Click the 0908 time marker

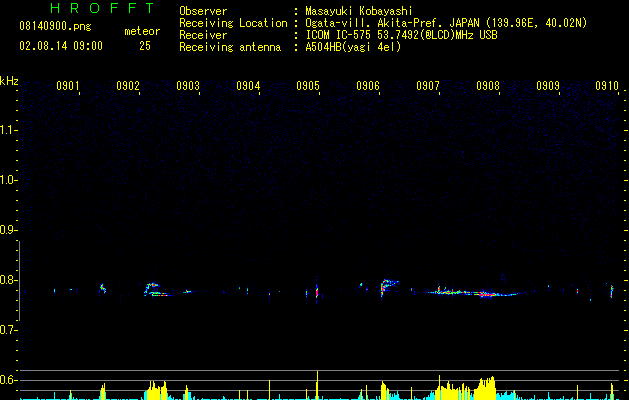[x=488, y=86]
